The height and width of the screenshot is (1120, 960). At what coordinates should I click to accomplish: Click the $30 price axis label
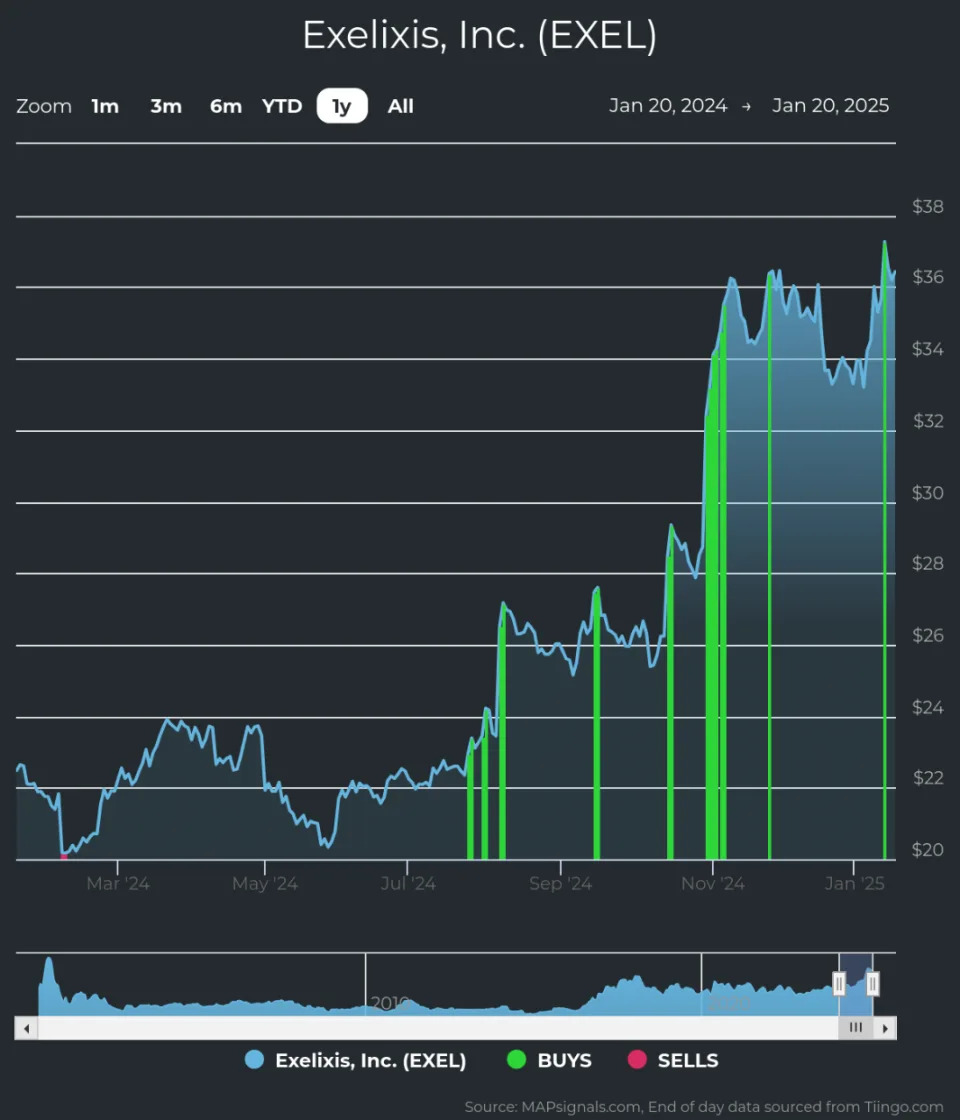click(927, 493)
